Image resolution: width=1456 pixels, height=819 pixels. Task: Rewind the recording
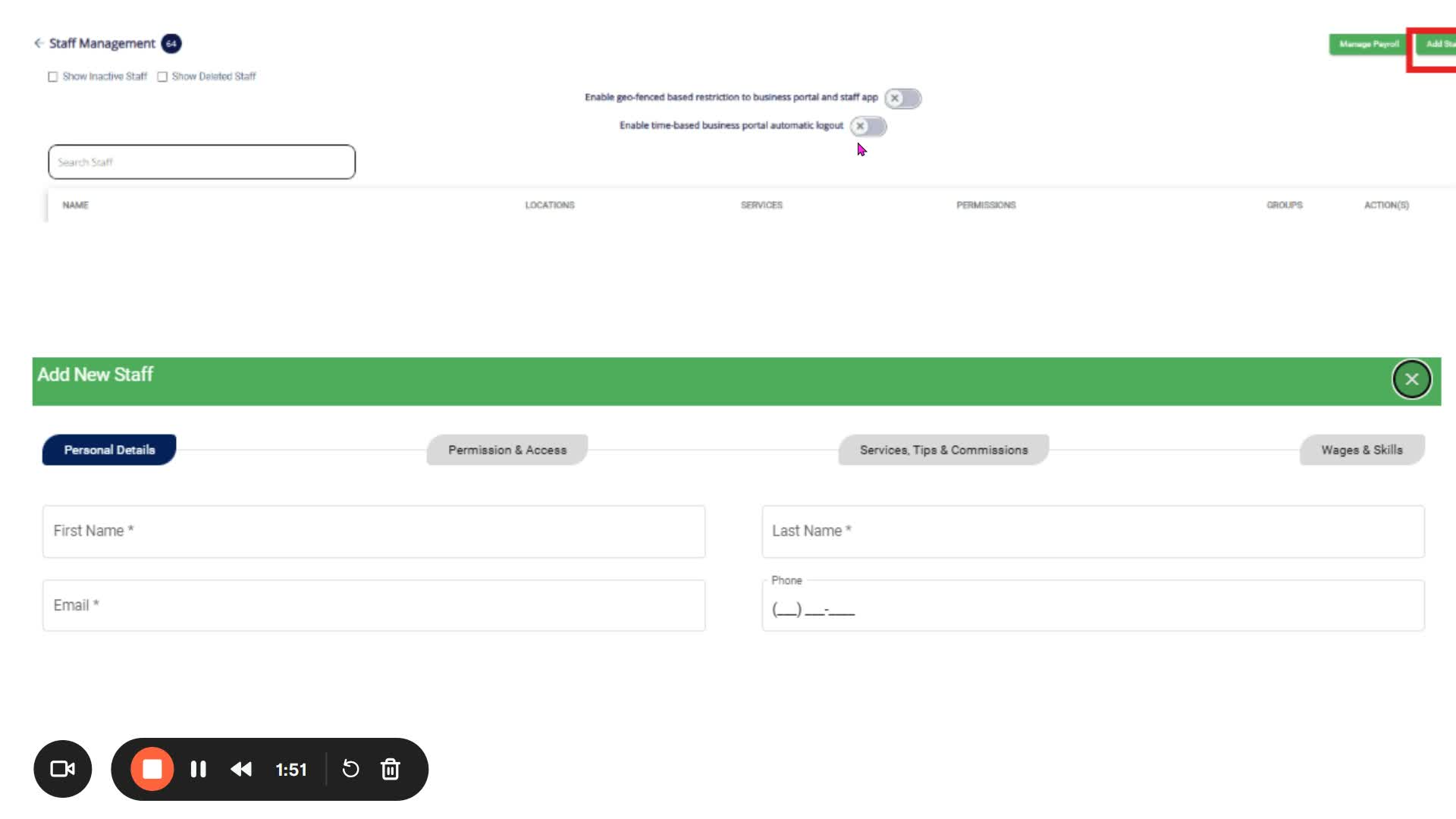(241, 769)
